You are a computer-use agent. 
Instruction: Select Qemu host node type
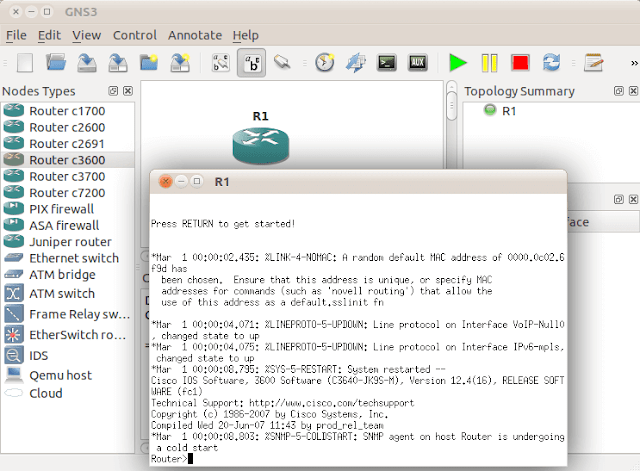point(68,375)
